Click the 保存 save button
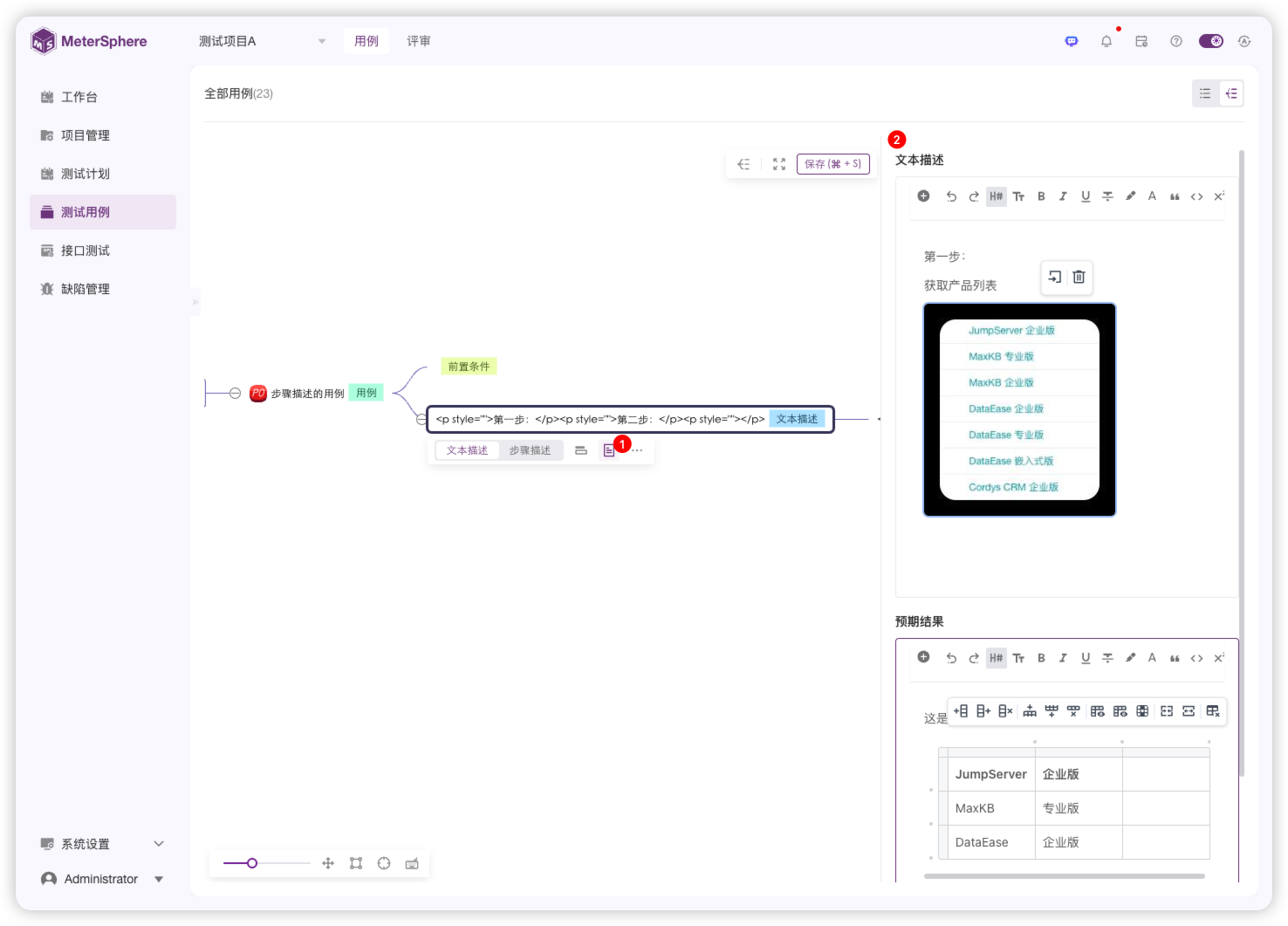Image resolution: width=1288 pixels, height=926 pixels. 832,164
